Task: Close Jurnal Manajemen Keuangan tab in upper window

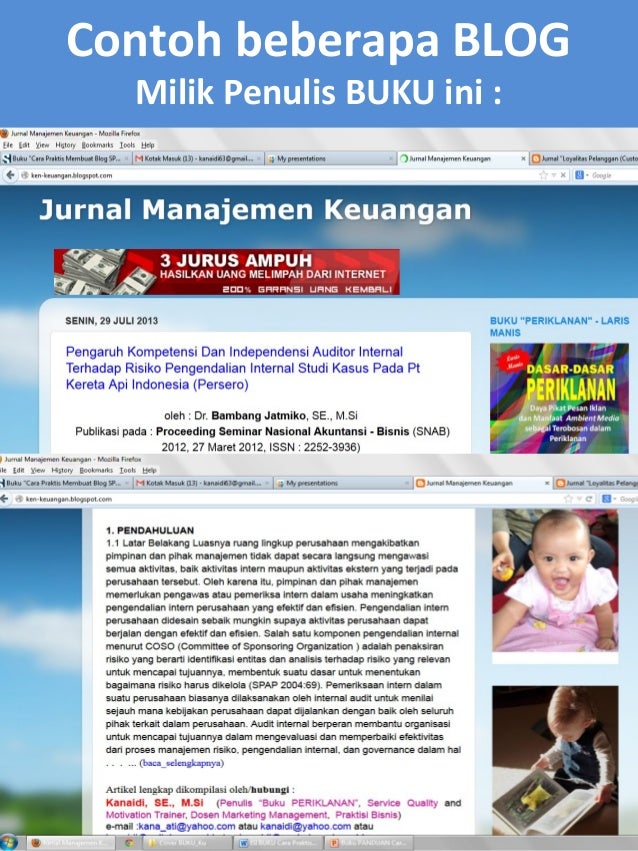Action: coord(523,159)
